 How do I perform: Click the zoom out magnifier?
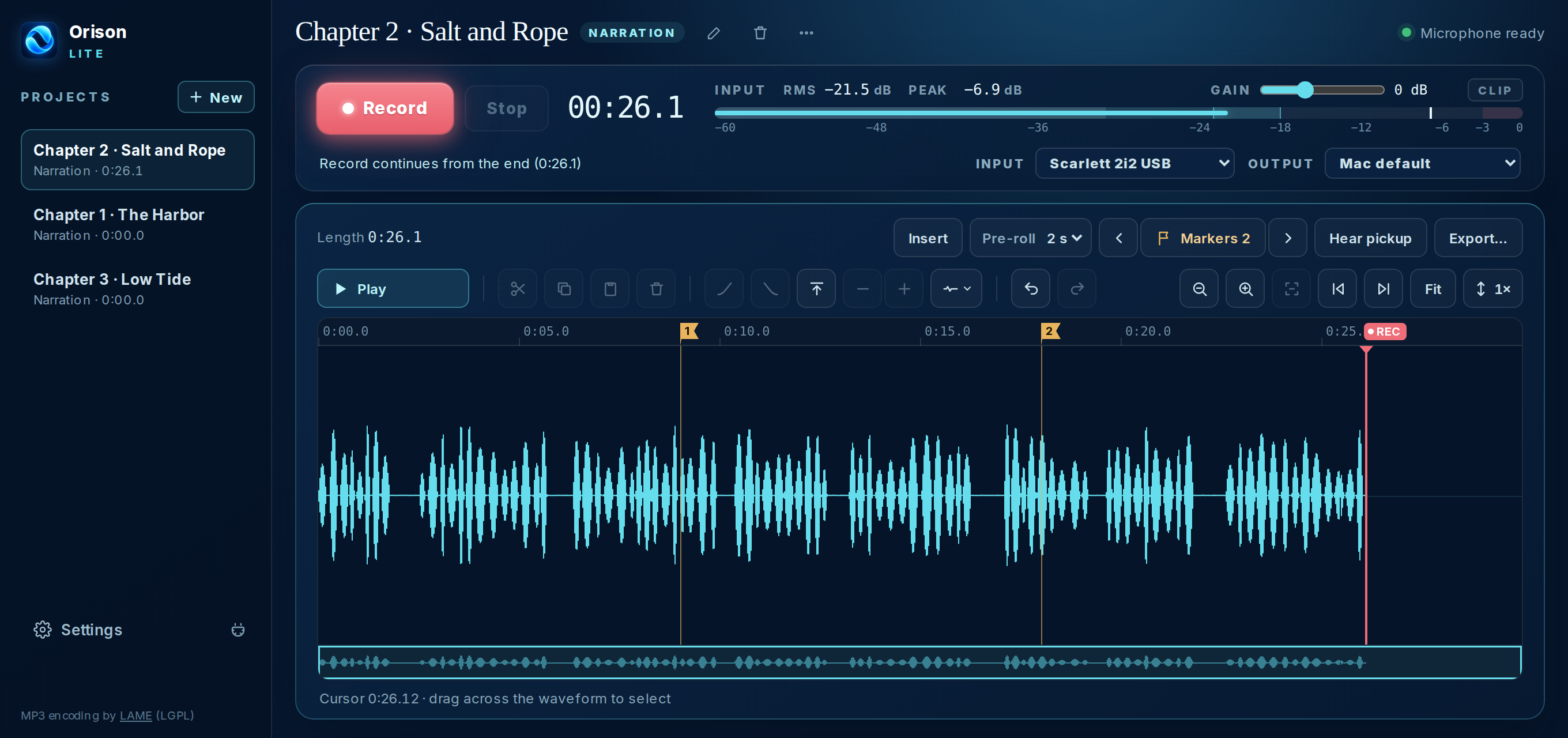click(1199, 289)
